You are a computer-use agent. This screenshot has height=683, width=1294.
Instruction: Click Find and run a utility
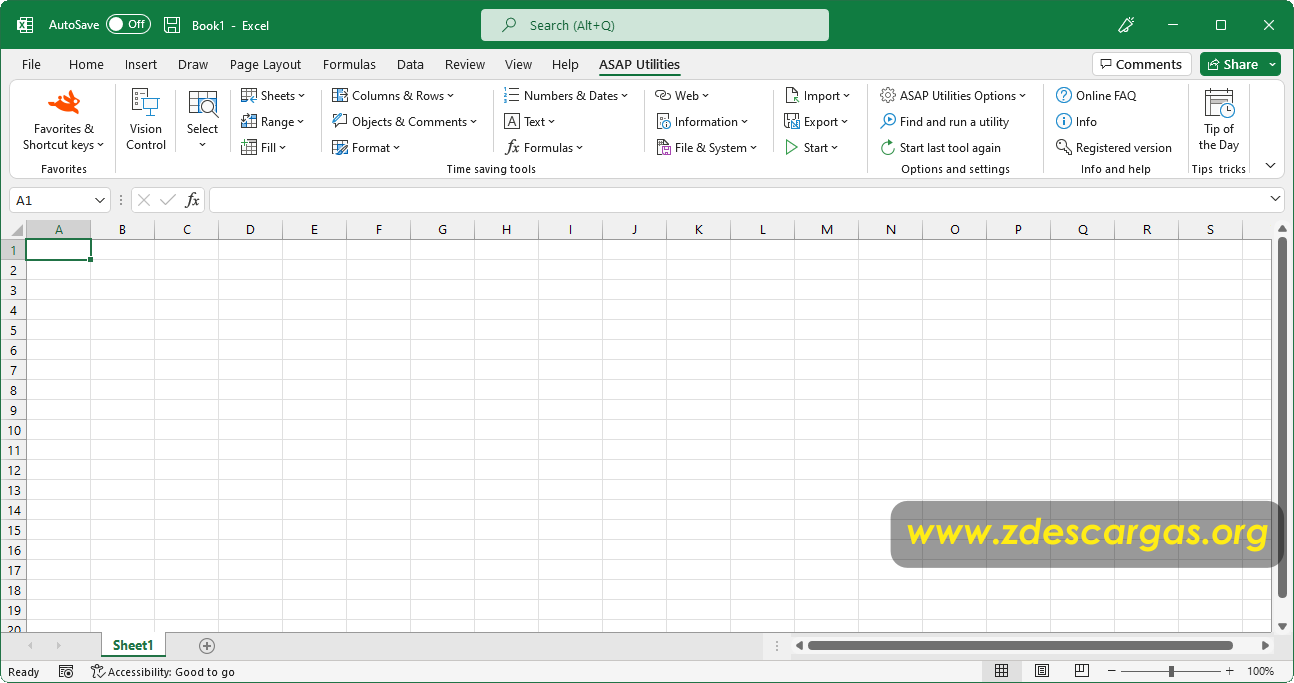point(944,122)
